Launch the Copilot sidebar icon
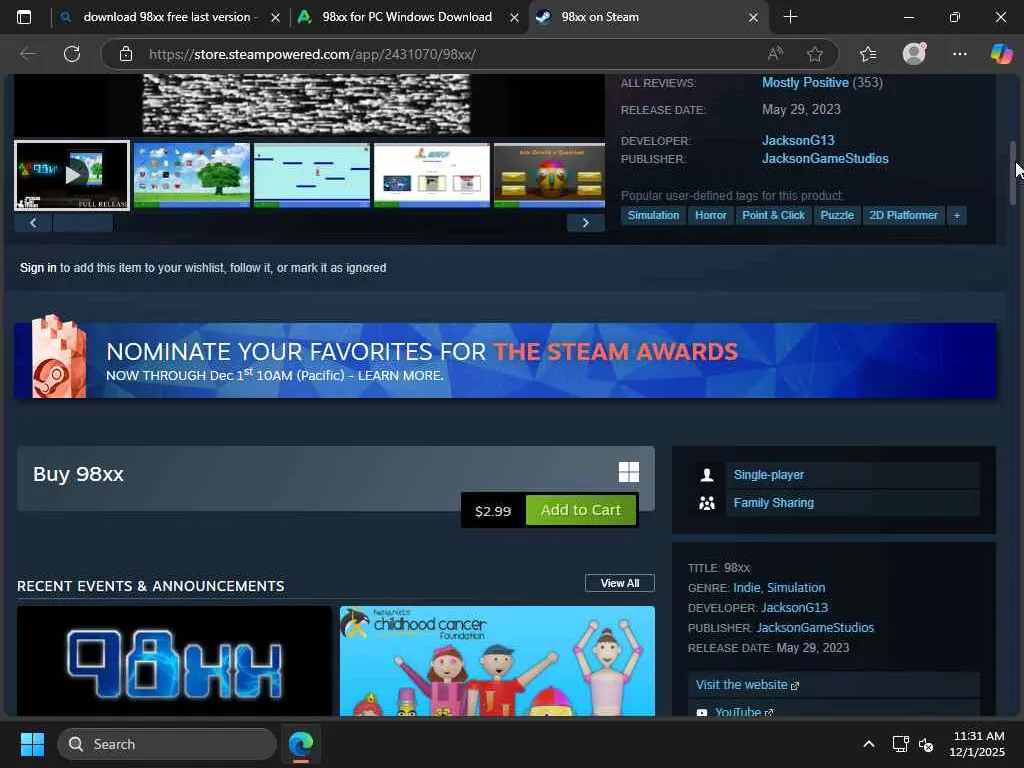 point(1001,54)
